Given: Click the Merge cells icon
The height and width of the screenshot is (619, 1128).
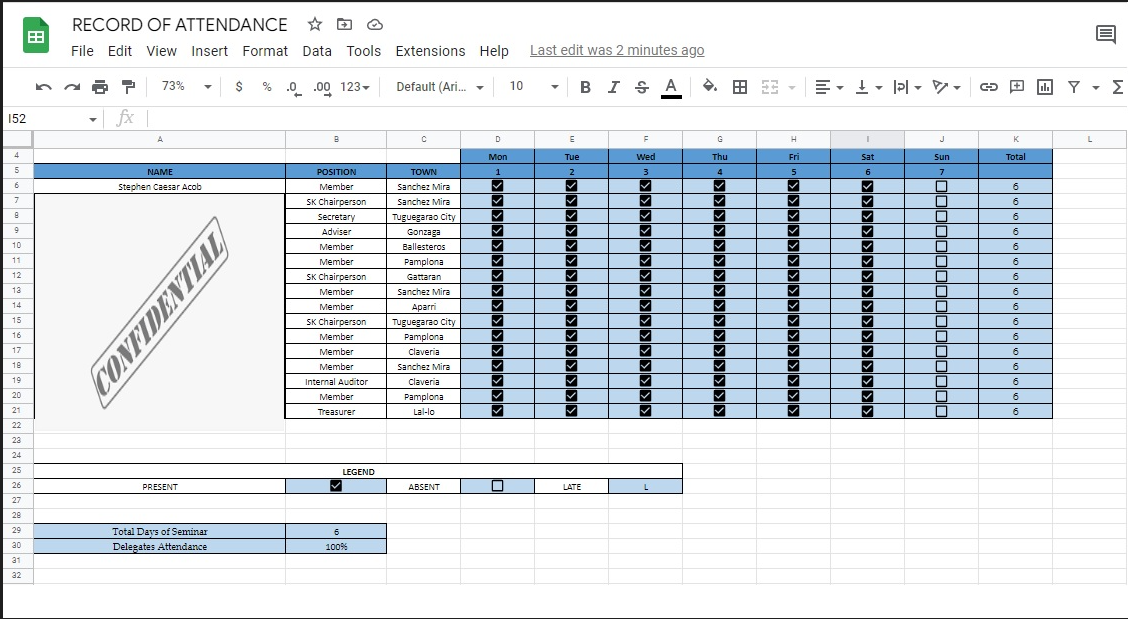Looking at the screenshot, I should [x=770, y=87].
